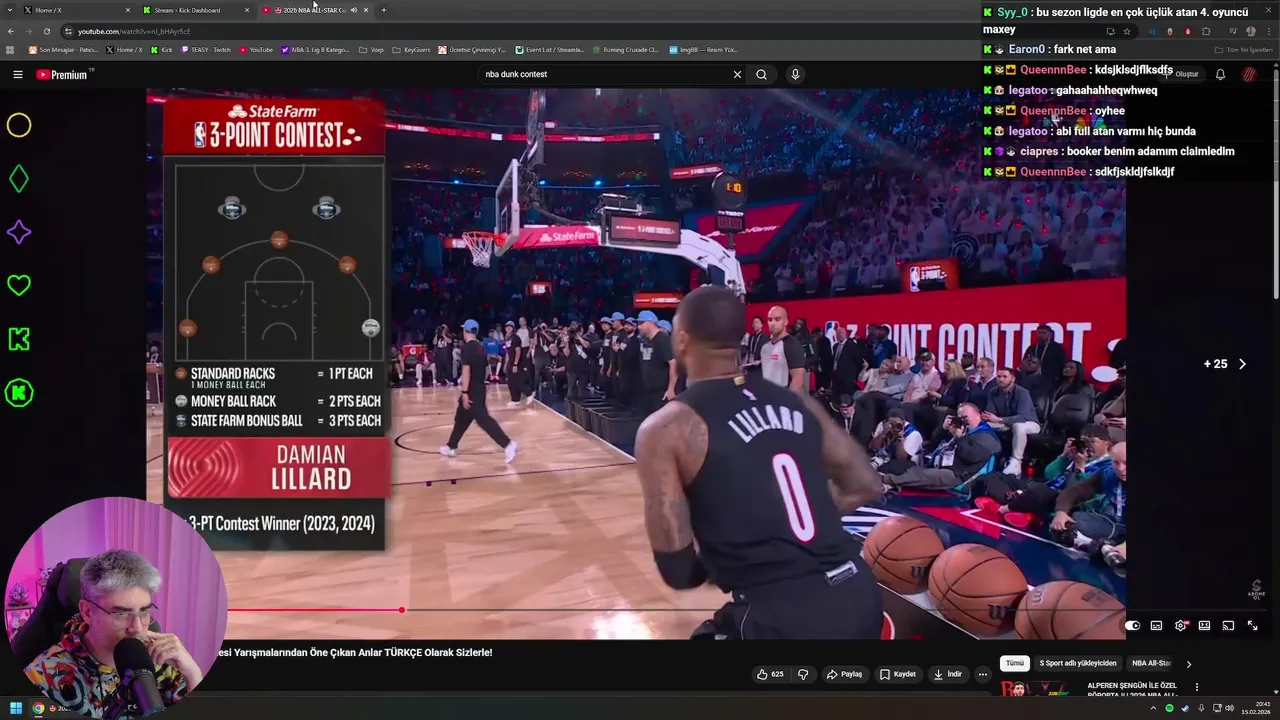Run search with the magnifier button
1280x720 pixels.
(761, 74)
